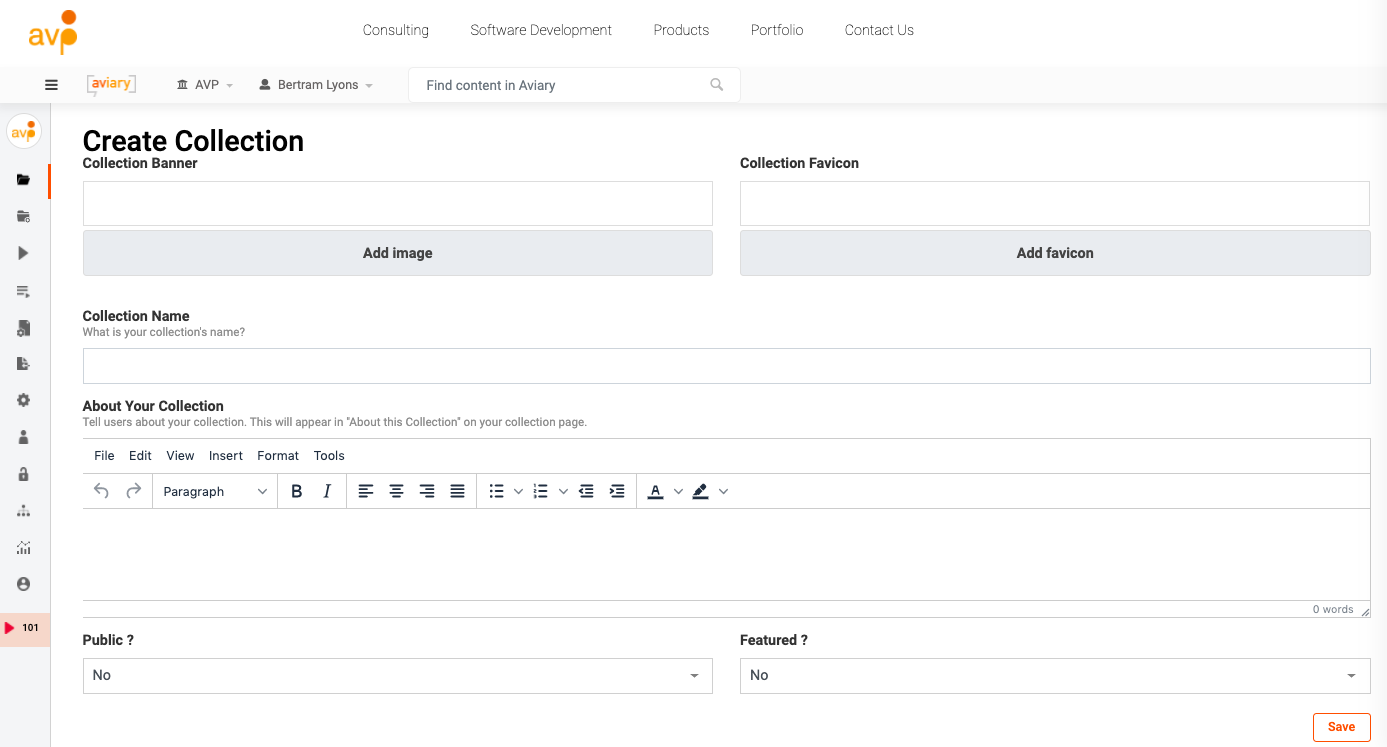The image size is (1387, 747).
Task: Click the orange AVP logo at top left
Action: pyautogui.click(x=52, y=32)
